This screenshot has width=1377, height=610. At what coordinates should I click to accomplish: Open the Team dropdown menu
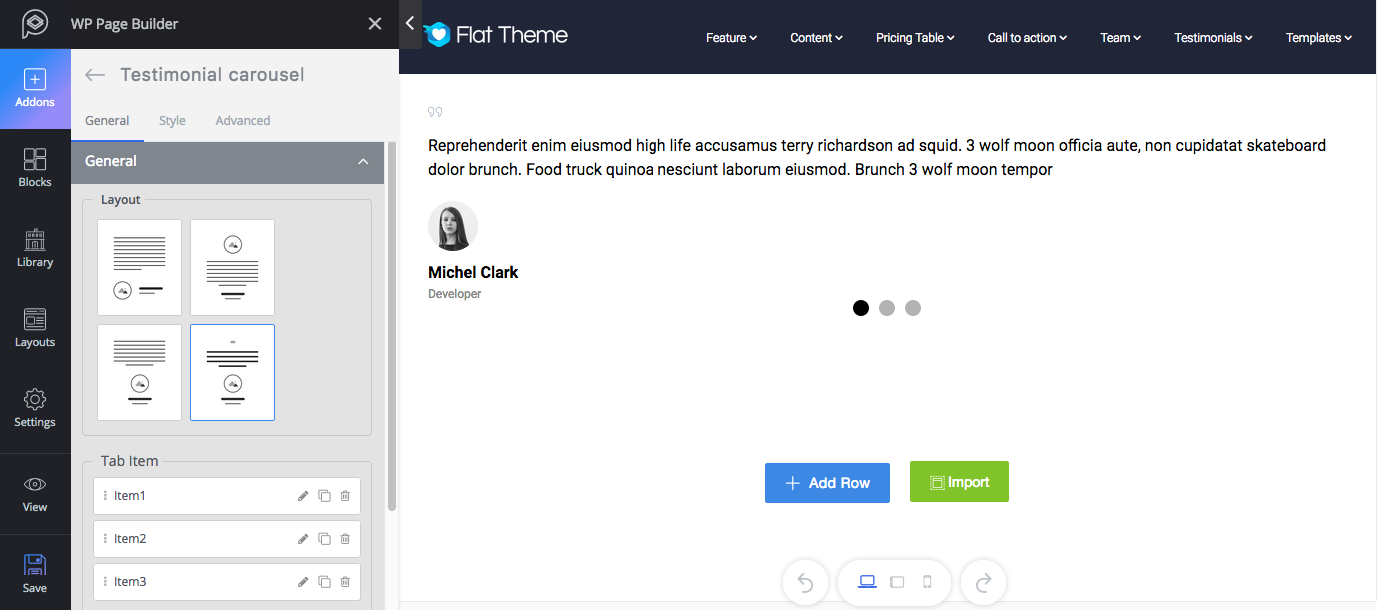[1121, 38]
